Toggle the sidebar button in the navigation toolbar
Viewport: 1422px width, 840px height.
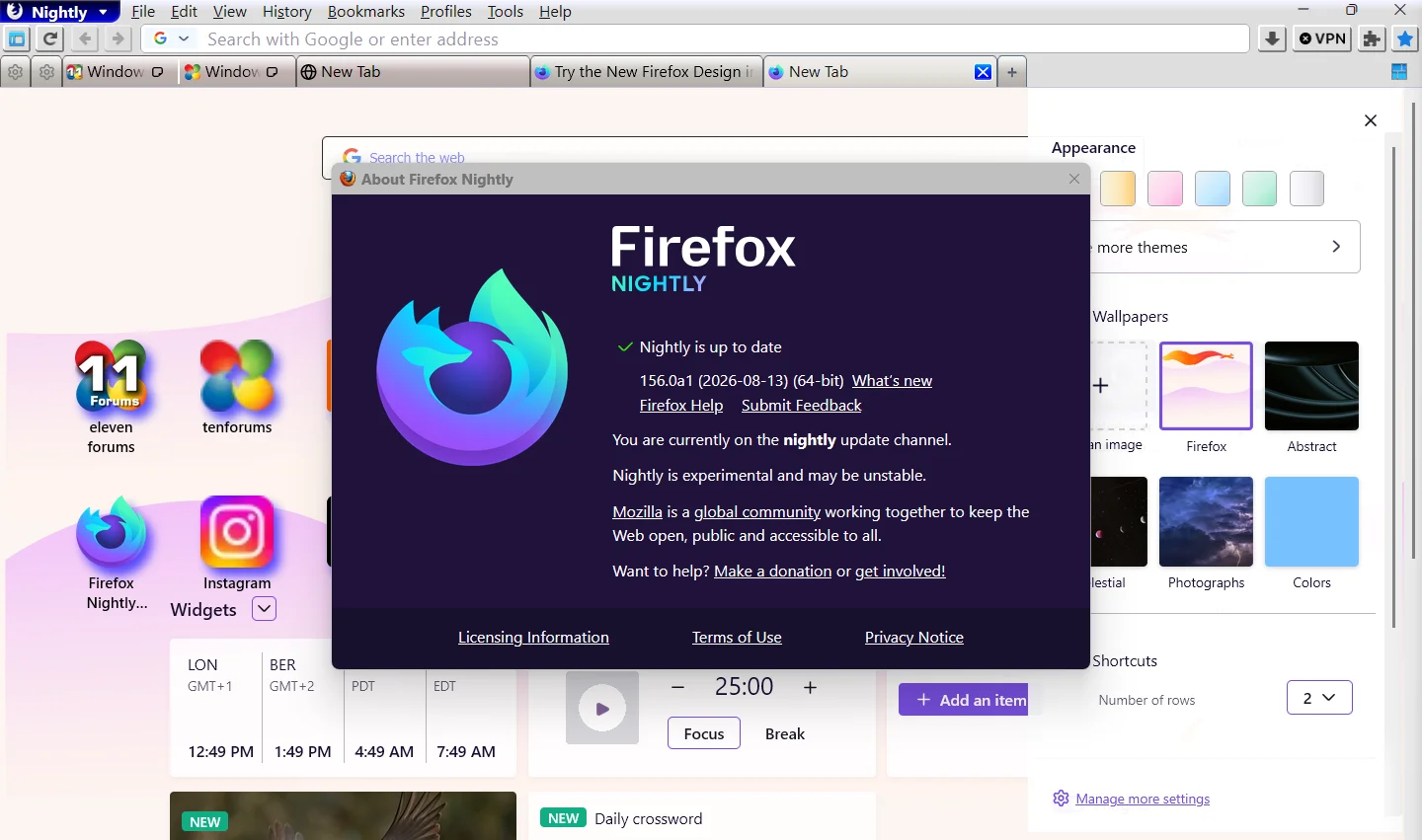click(x=17, y=39)
